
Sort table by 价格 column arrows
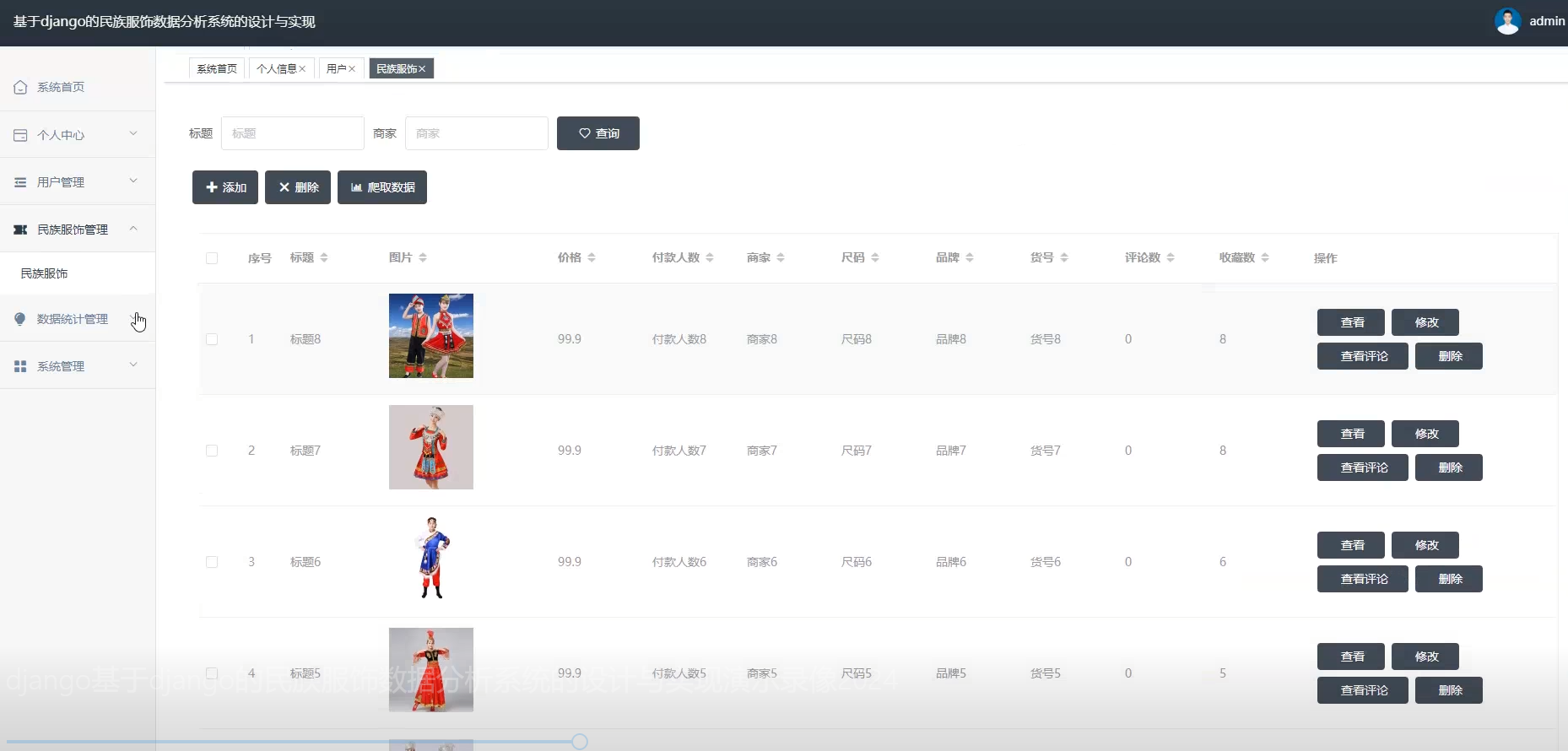tap(592, 257)
